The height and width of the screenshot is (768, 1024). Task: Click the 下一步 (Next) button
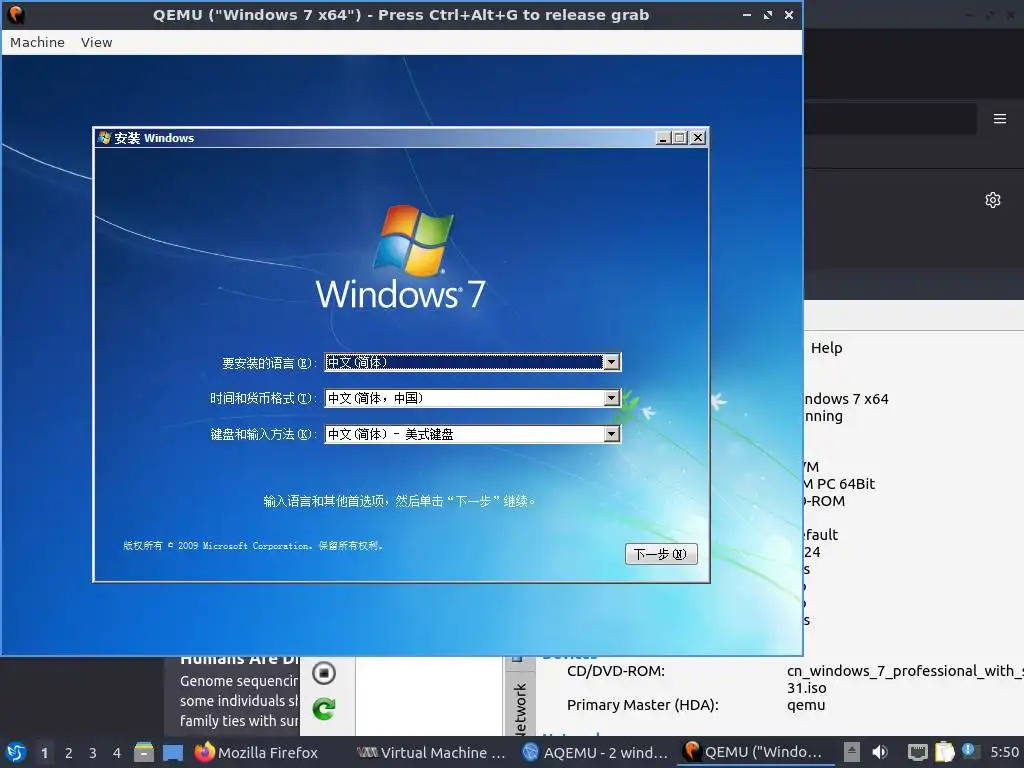coord(661,554)
